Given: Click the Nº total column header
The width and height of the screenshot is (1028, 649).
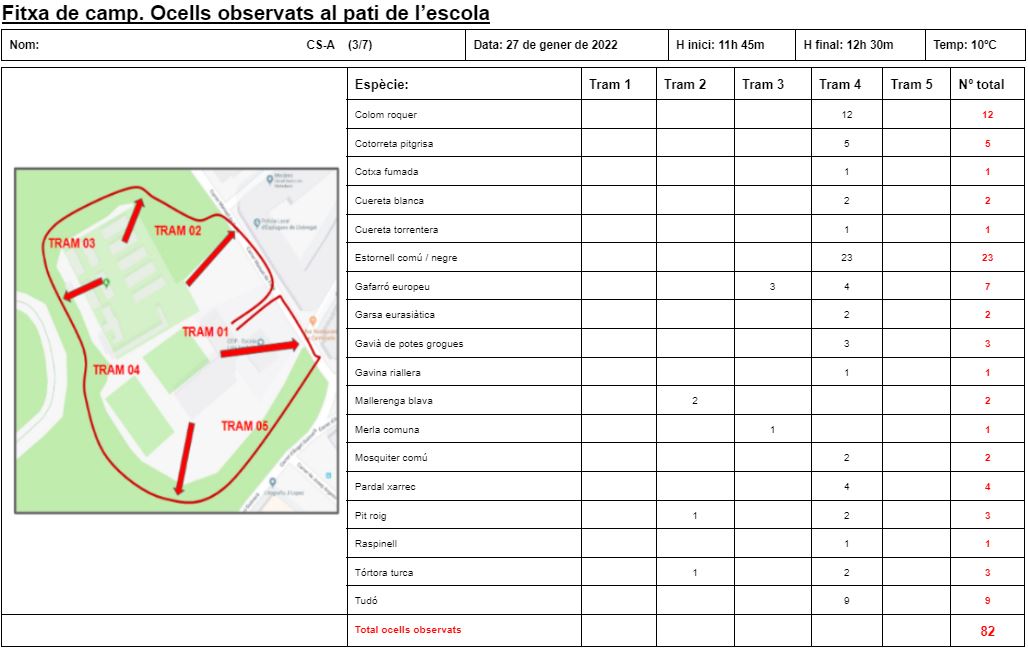Looking at the screenshot, I should (x=981, y=85).
